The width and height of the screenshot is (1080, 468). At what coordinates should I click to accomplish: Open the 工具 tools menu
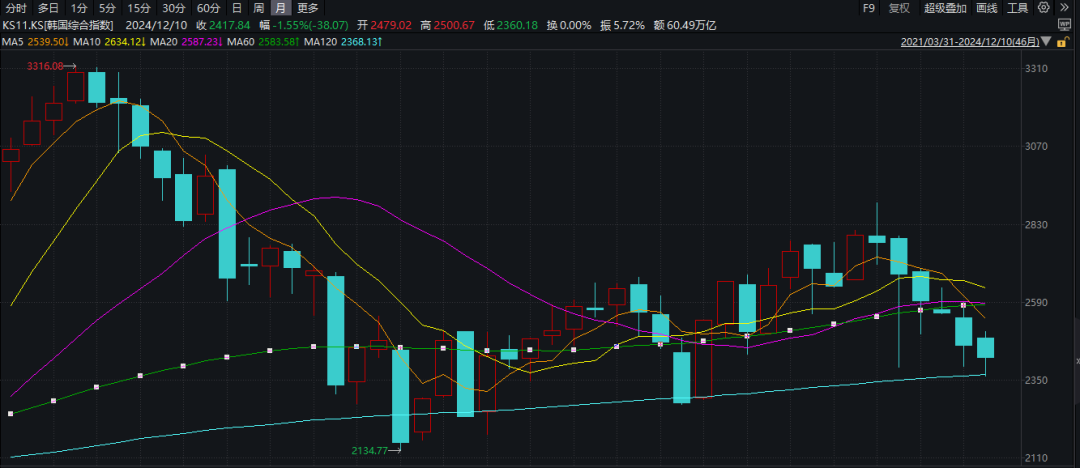point(1017,8)
